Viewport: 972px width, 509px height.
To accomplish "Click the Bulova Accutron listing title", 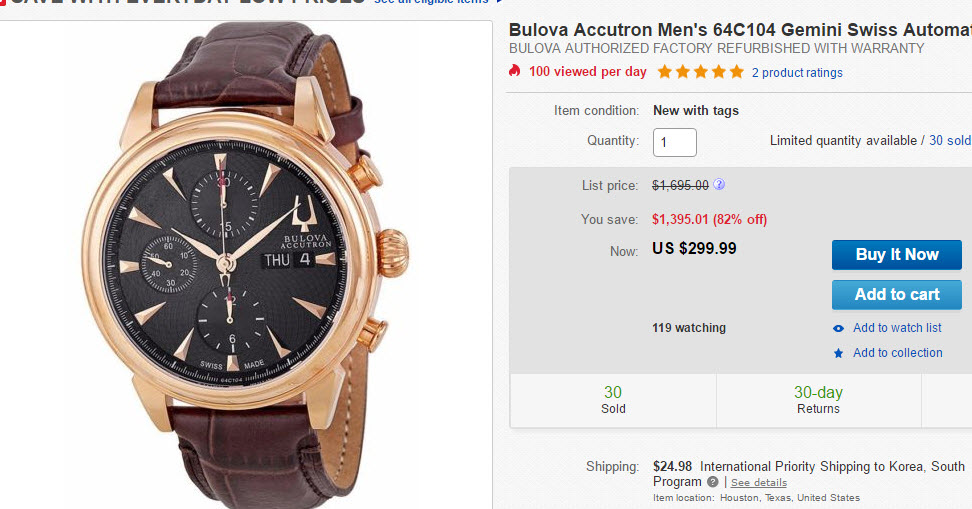I will click(x=739, y=28).
